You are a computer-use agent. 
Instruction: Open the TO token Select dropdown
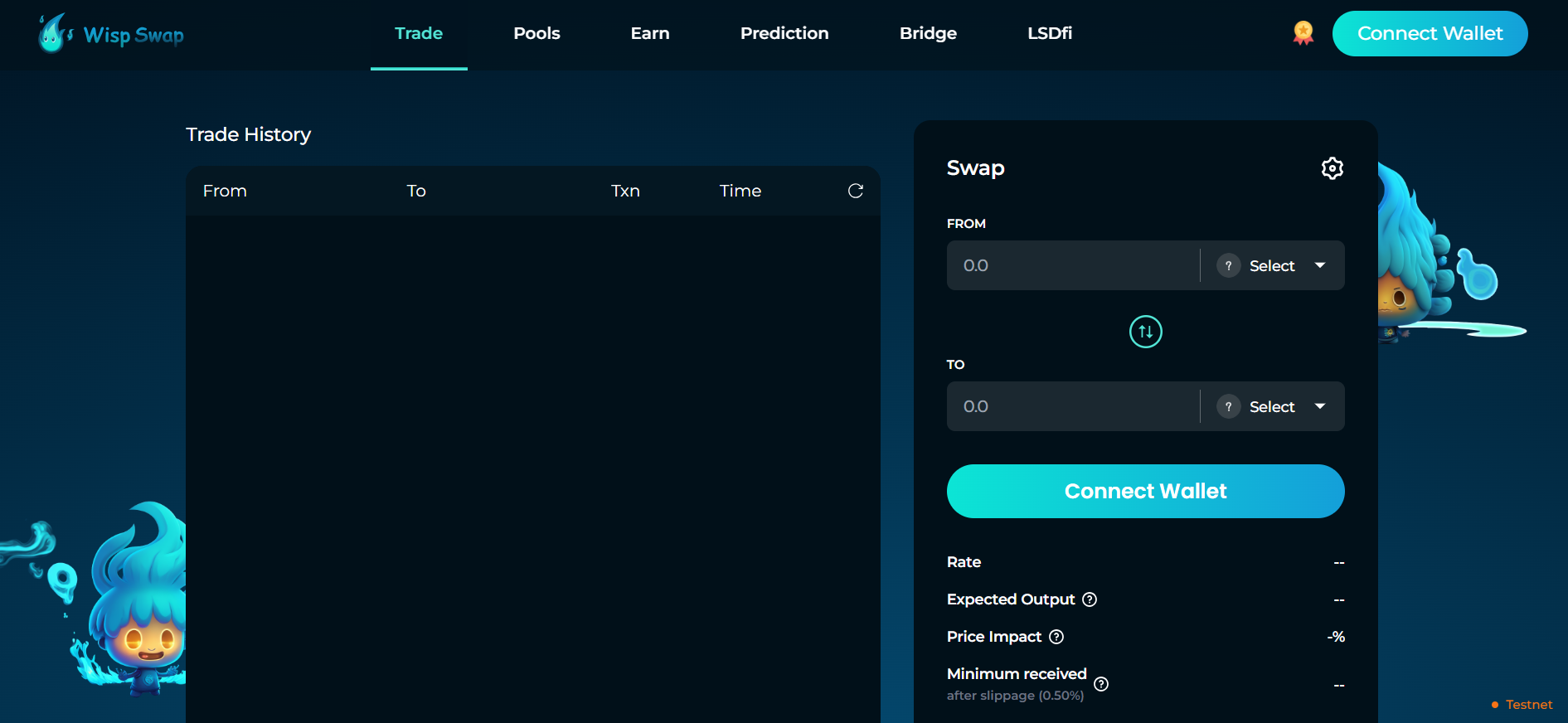tap(1272, 406)
